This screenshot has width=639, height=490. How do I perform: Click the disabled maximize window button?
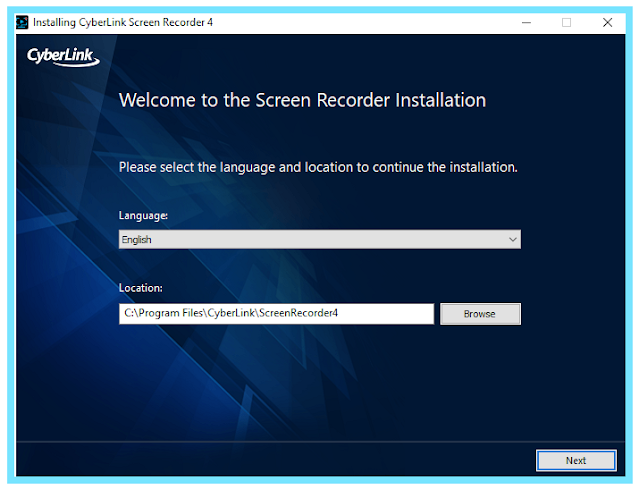coord(566,22)
